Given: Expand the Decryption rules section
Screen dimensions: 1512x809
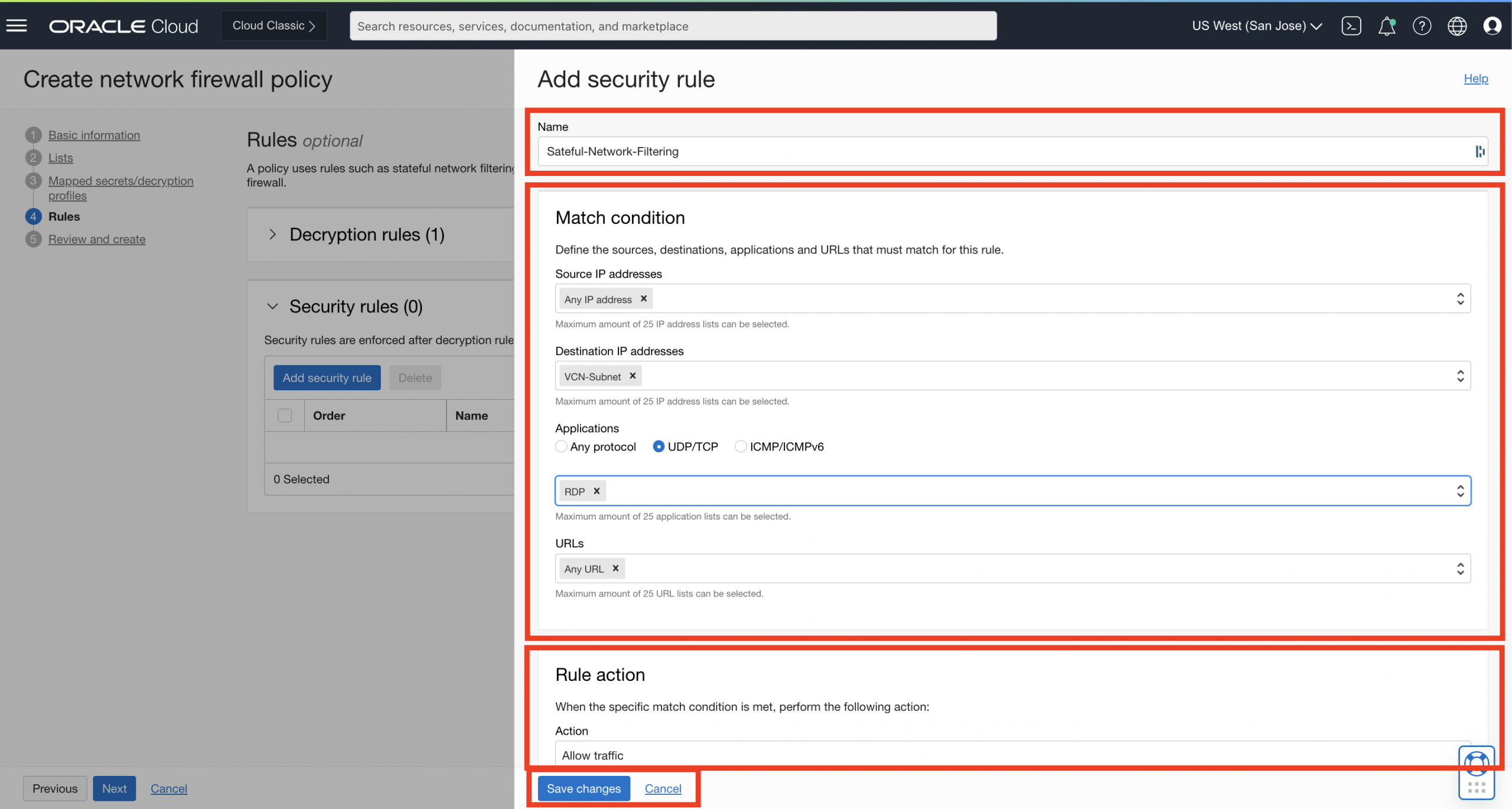Looking at the screenshot, I should point(273,234).
